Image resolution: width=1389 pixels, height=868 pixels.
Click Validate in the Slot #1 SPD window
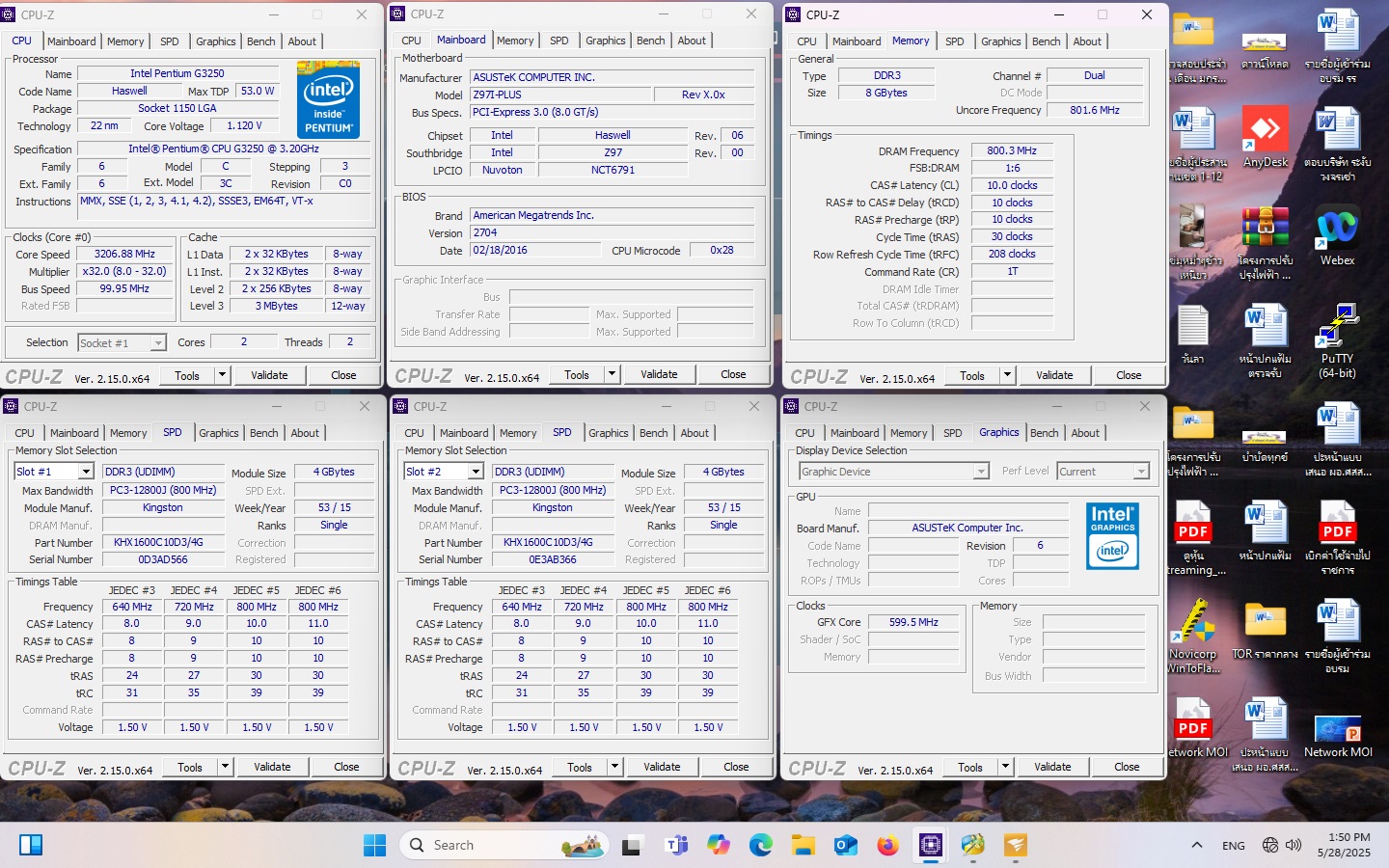tap(273, 767)
